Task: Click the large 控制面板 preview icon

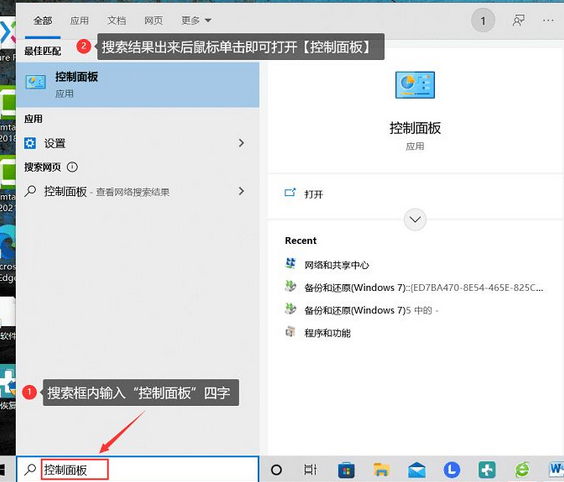Action: pos(415,85)
